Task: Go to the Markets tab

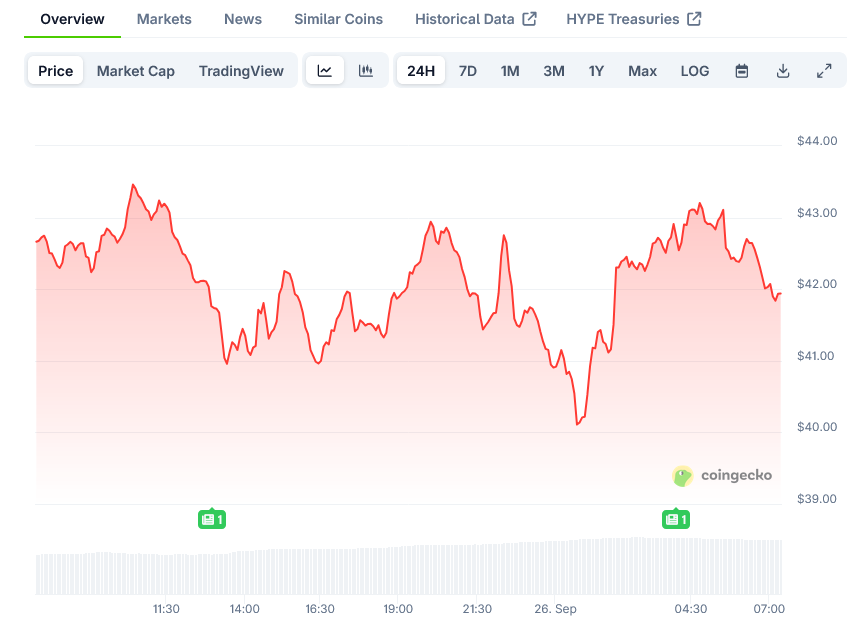Action: click(x=164, y=19)
